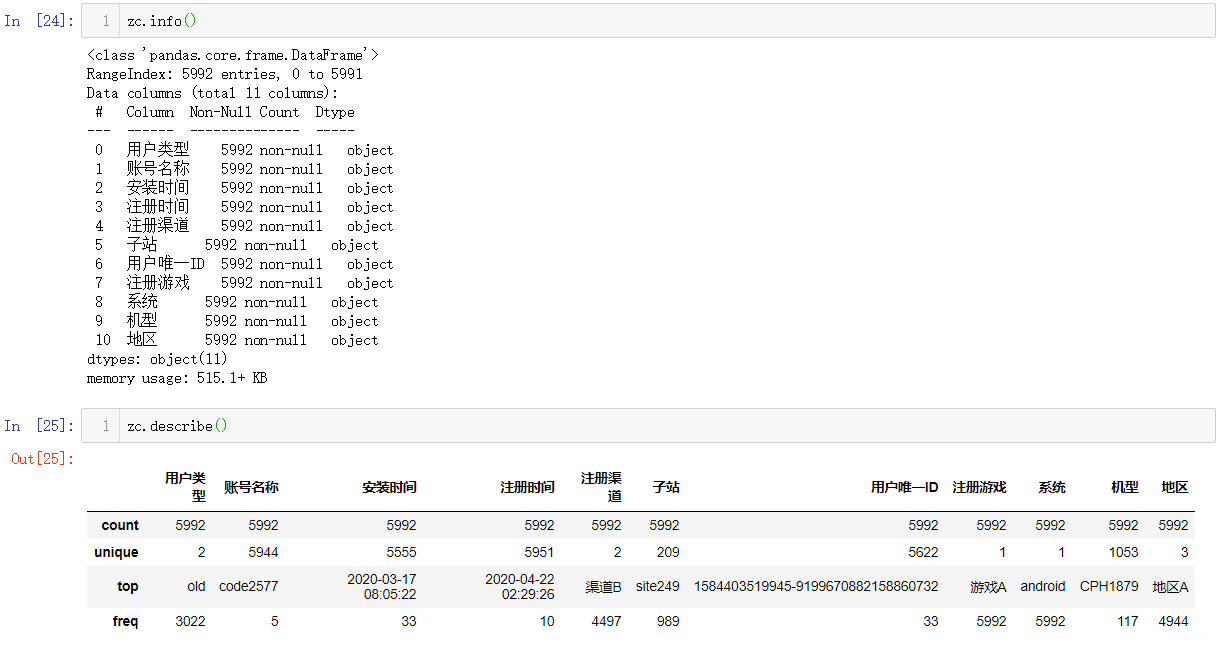Click the 子站 column header
Viewport: 1218px width, 646px height.
[x=665, y=487]
